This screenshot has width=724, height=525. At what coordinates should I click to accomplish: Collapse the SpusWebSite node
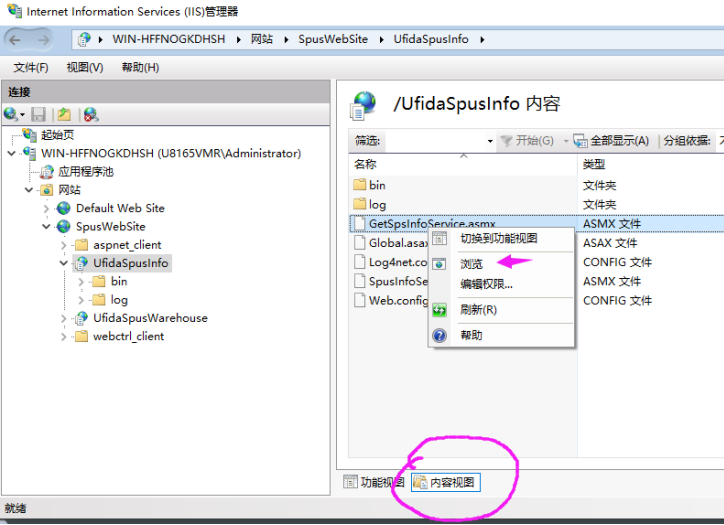(46, 226)
